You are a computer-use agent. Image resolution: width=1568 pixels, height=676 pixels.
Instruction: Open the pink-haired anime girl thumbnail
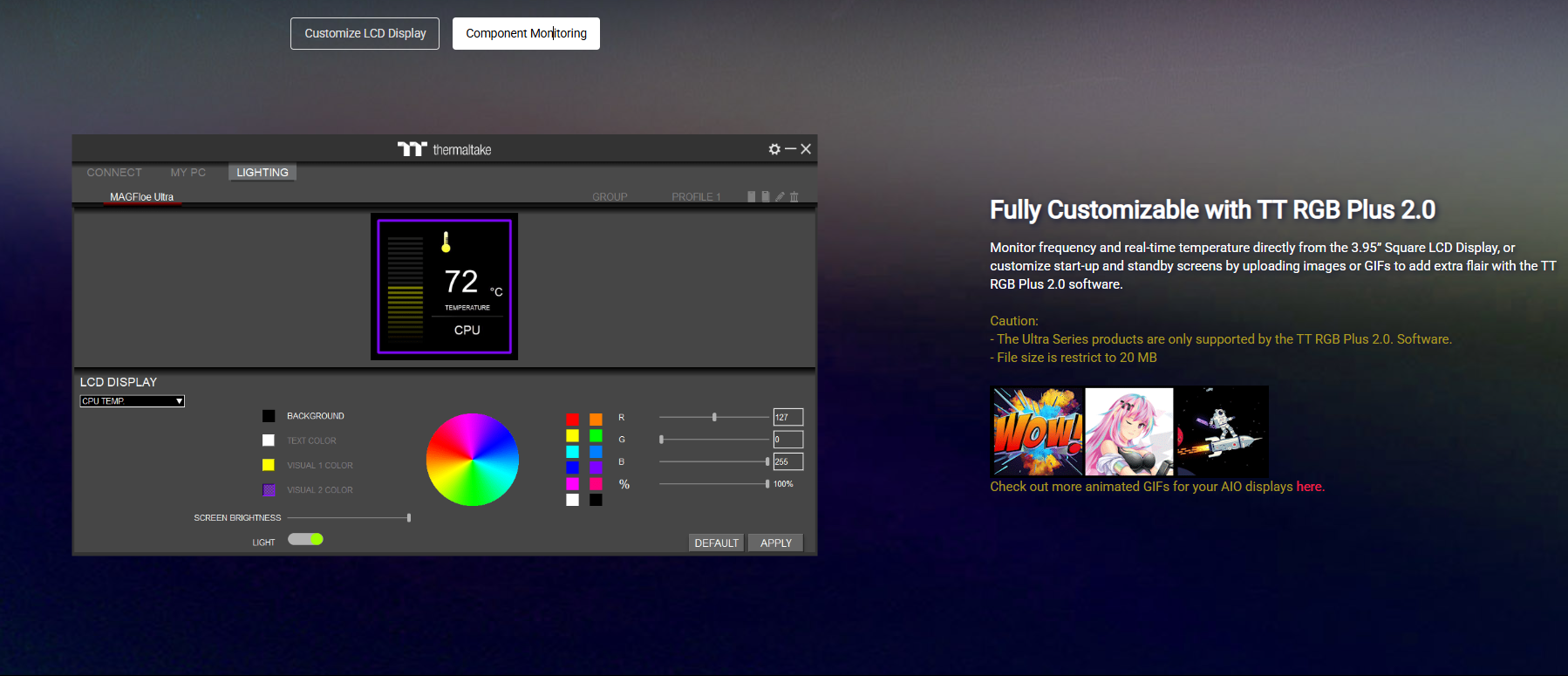1129,431
